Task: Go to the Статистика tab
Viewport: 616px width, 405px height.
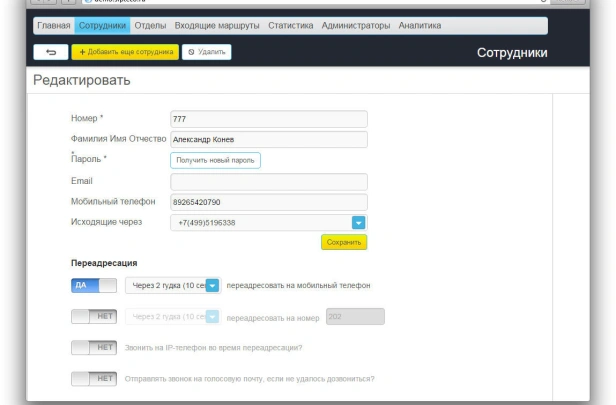Action: tap(291, 26)
